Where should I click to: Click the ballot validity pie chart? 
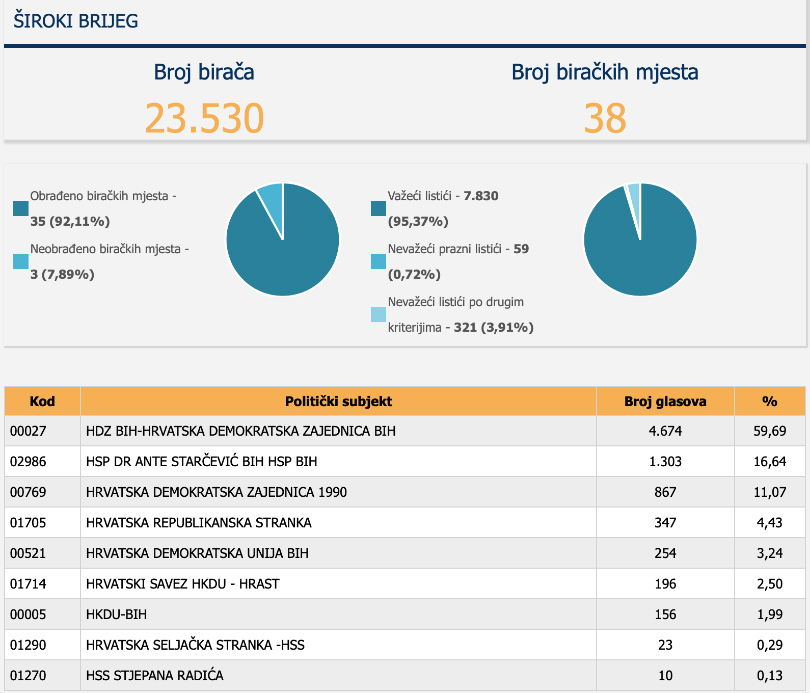pos(640,240)
